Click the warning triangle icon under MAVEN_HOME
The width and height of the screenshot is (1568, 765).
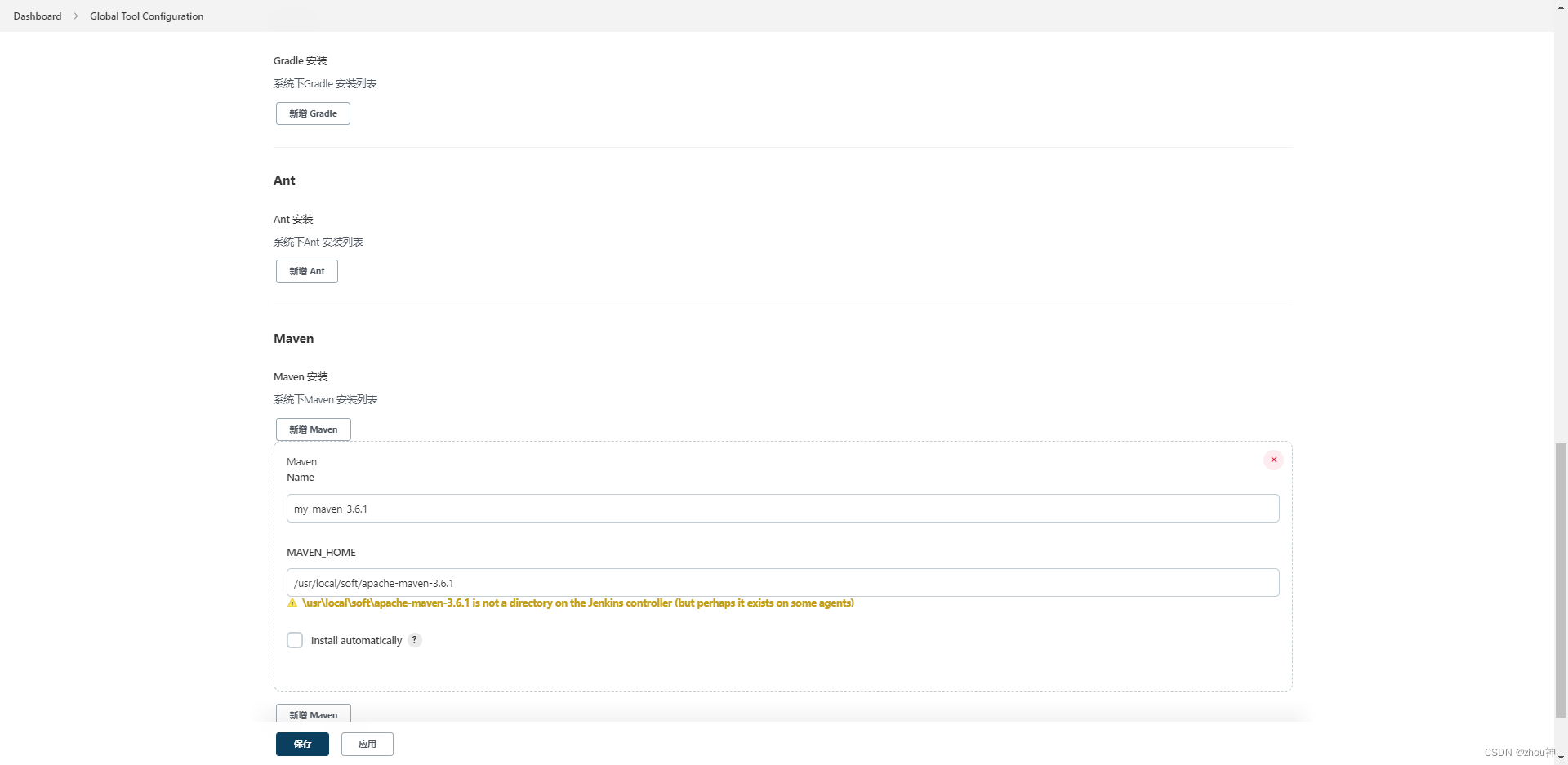point(292,603)
